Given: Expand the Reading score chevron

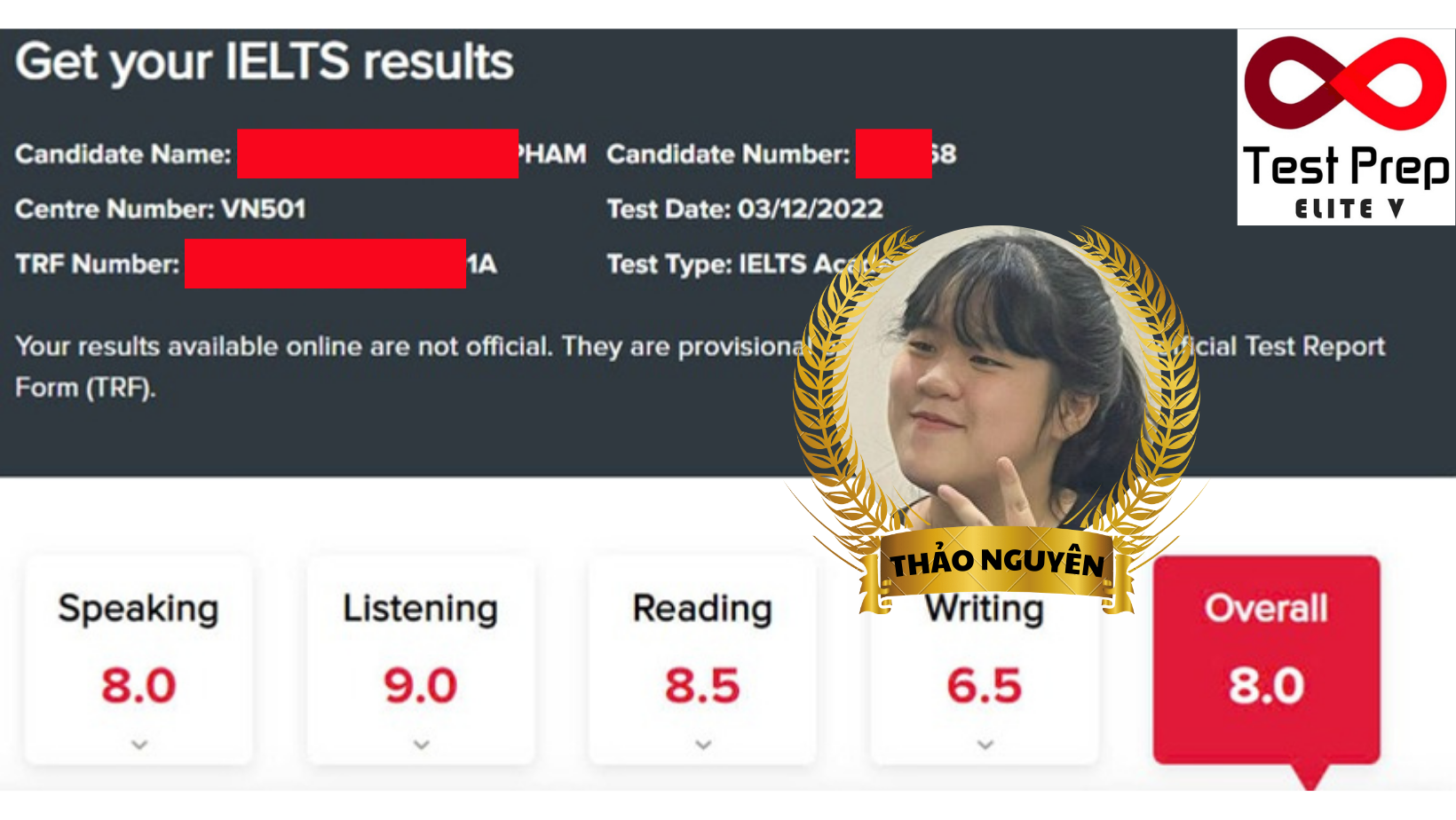Looking at the screenshot, I should (703, 745).
